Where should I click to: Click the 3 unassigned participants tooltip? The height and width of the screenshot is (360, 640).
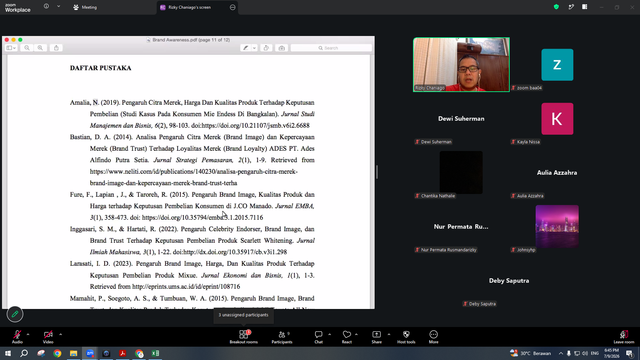(243, 315)
